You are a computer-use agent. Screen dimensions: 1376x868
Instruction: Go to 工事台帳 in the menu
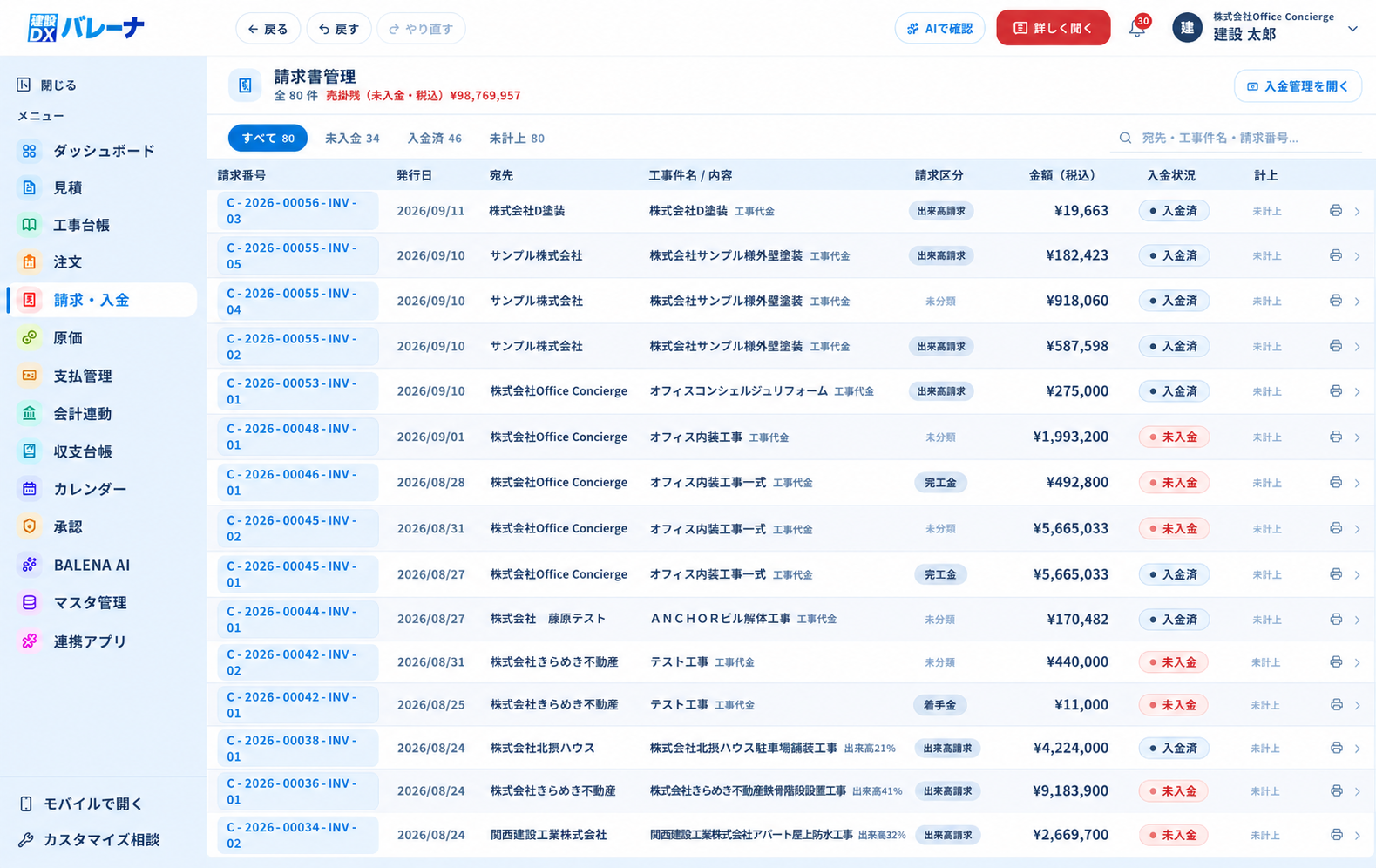coord(81,225)
